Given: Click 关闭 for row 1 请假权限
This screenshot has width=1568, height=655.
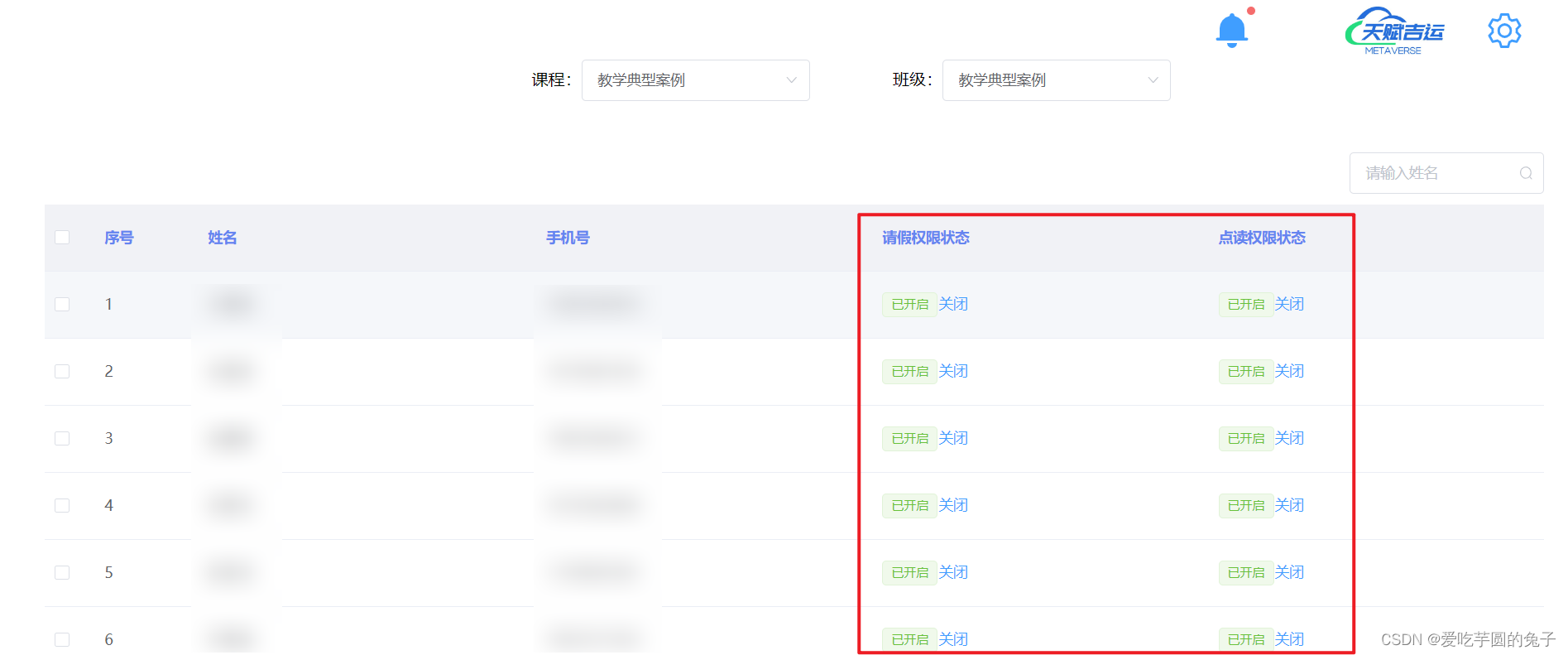Looking at the screenshot, I should click(x=953, y=304).
